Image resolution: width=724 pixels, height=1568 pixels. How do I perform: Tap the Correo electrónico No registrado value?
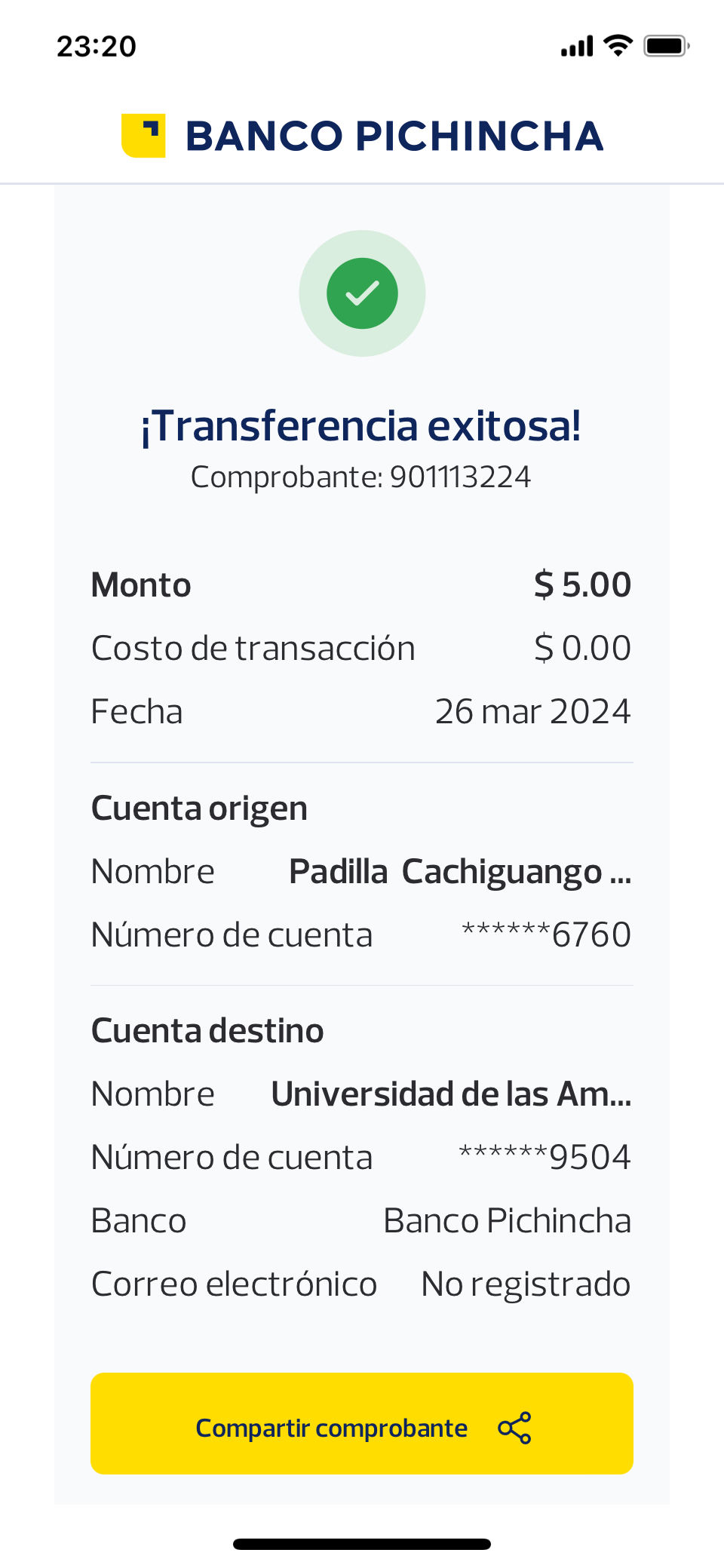coord(526,1284)
